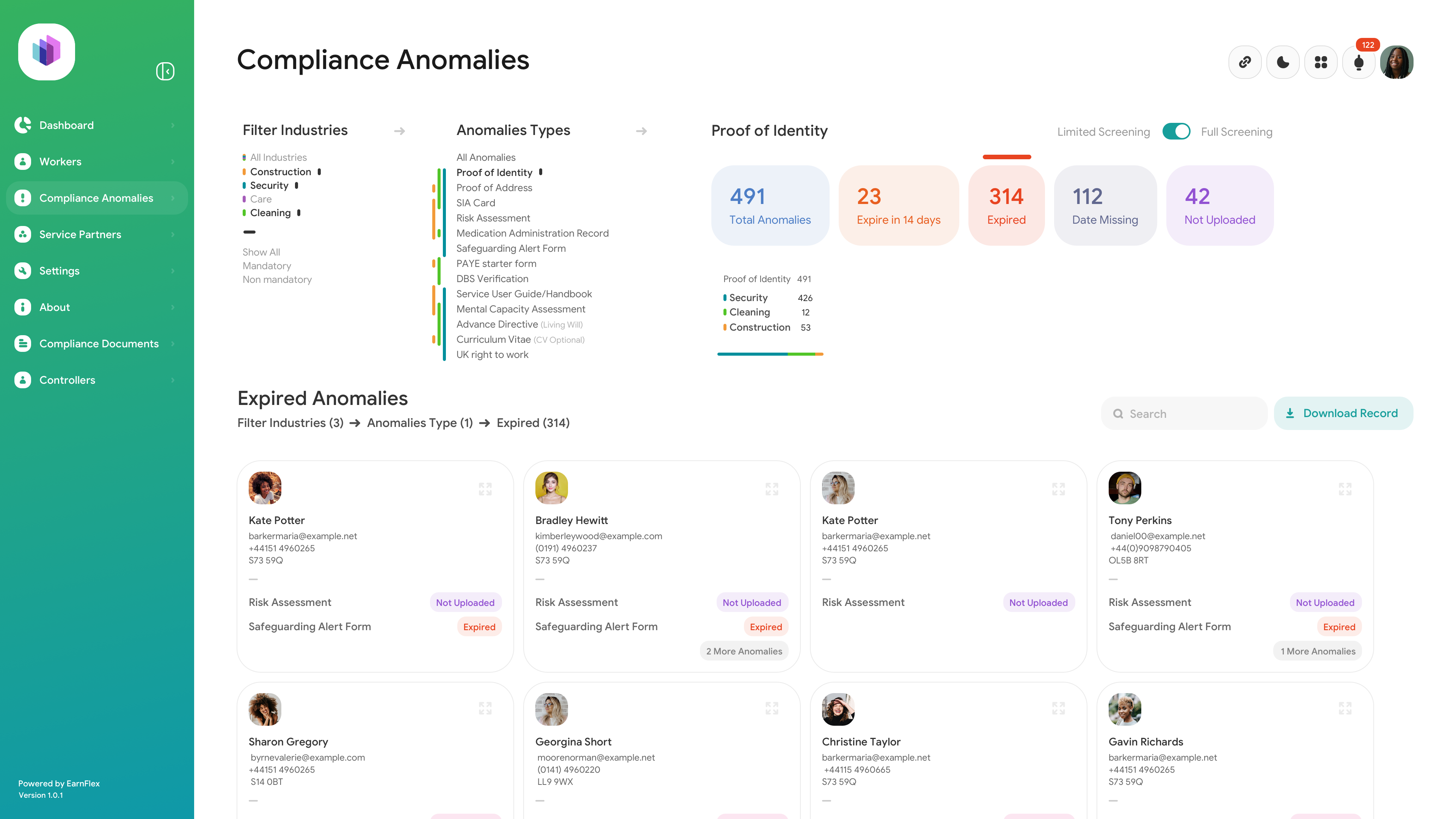Viewport: 1456px width, 819px height.
Task: Click 1 More Anomalies on Tony Perkins
Action: (x=1318, y=651)
